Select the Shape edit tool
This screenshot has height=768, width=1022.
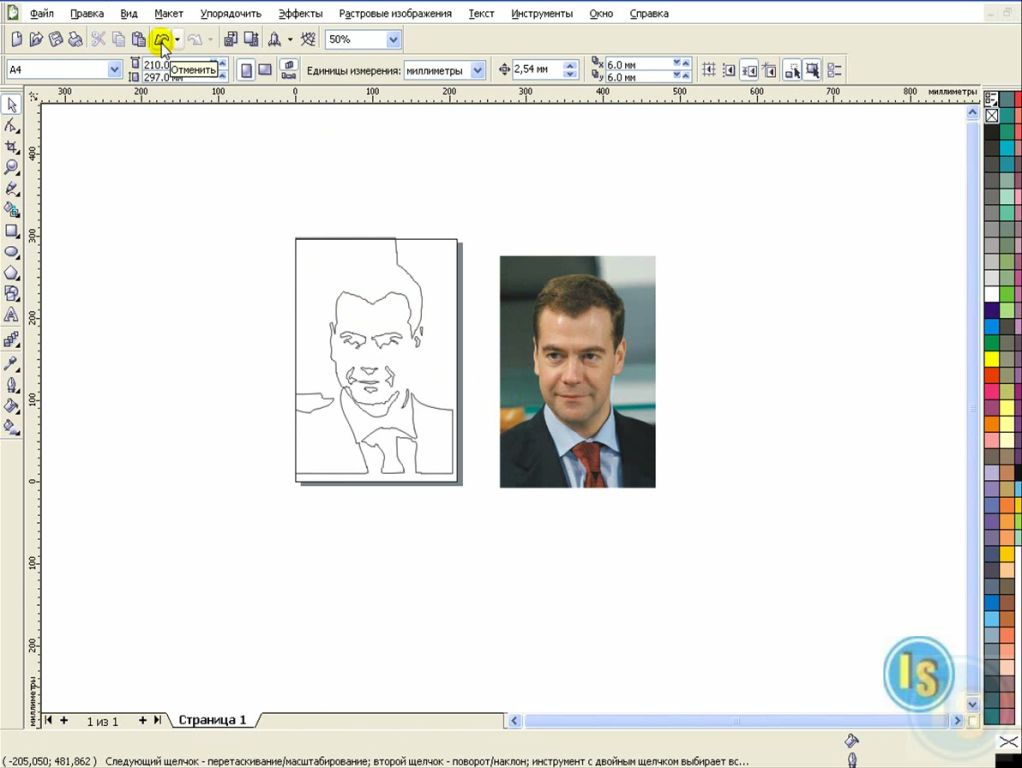tap(12, 126)
